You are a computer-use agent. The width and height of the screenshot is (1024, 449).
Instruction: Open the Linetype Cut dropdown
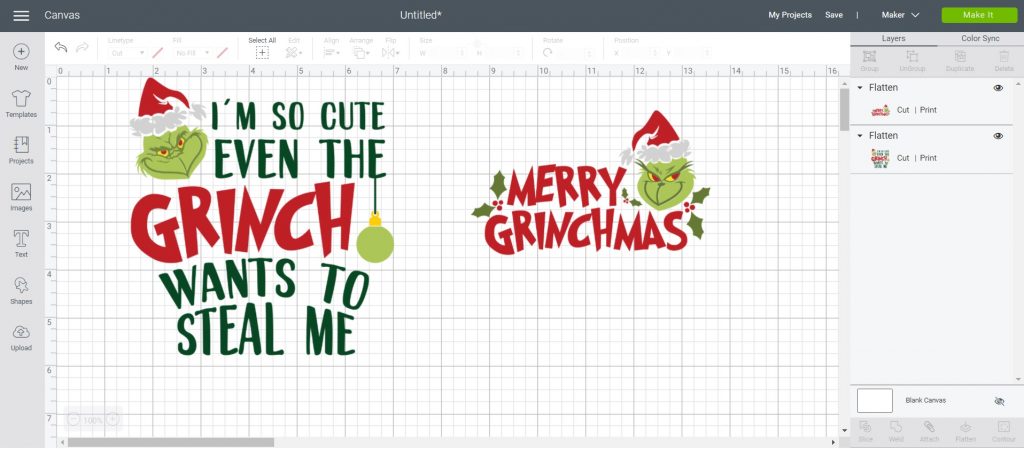tap(127, 53)
